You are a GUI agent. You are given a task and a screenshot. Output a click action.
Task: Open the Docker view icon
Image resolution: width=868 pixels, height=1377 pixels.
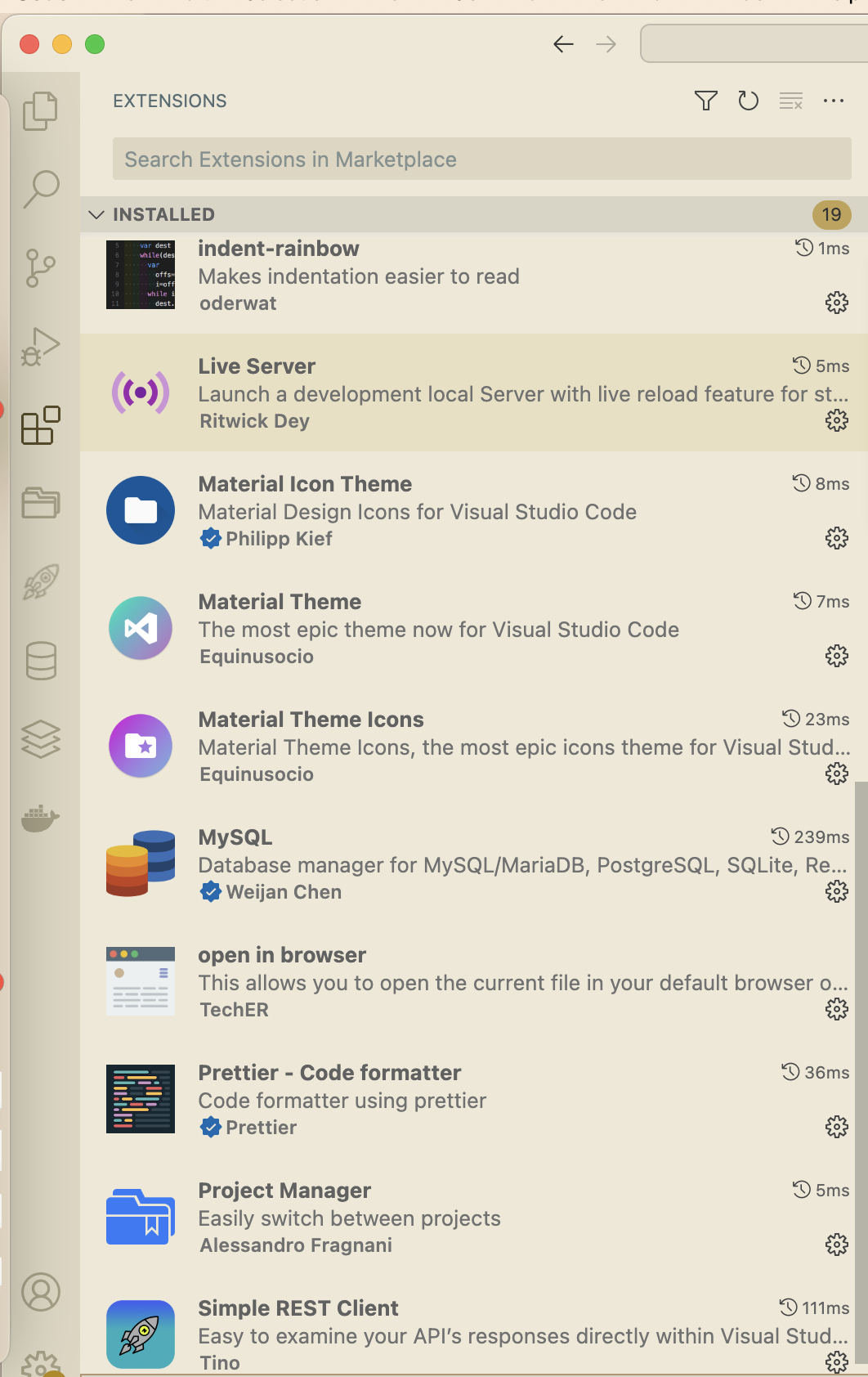(41, 818)
